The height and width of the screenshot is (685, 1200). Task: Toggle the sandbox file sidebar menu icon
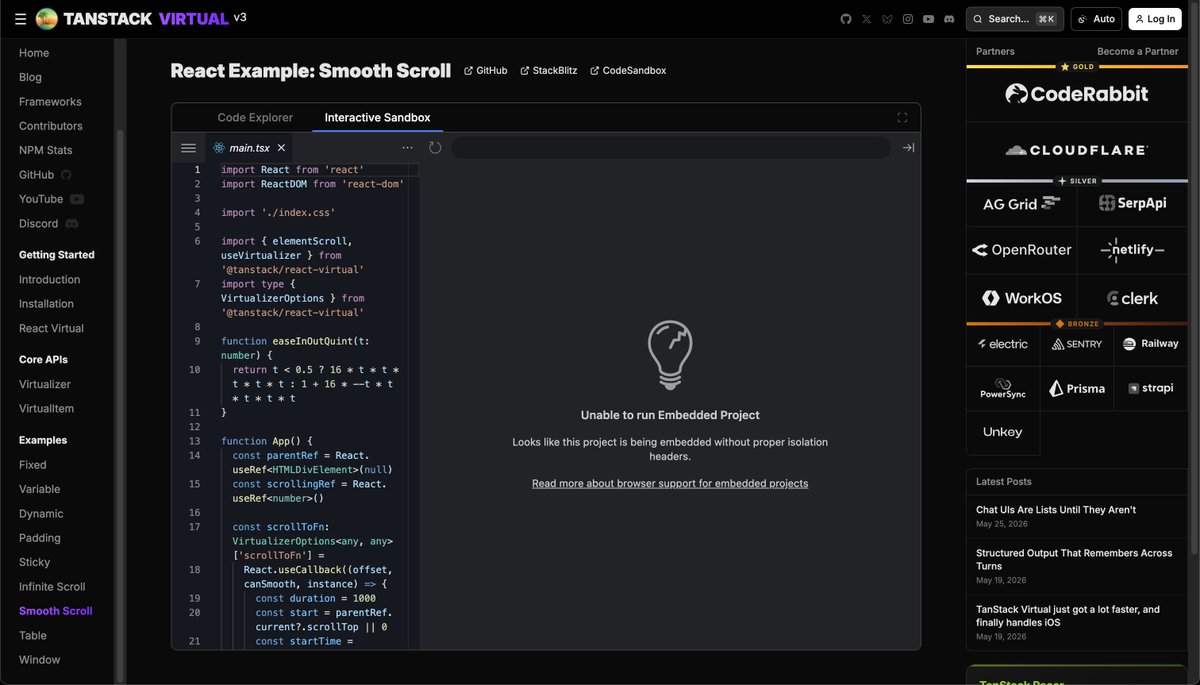pos(188,148)
